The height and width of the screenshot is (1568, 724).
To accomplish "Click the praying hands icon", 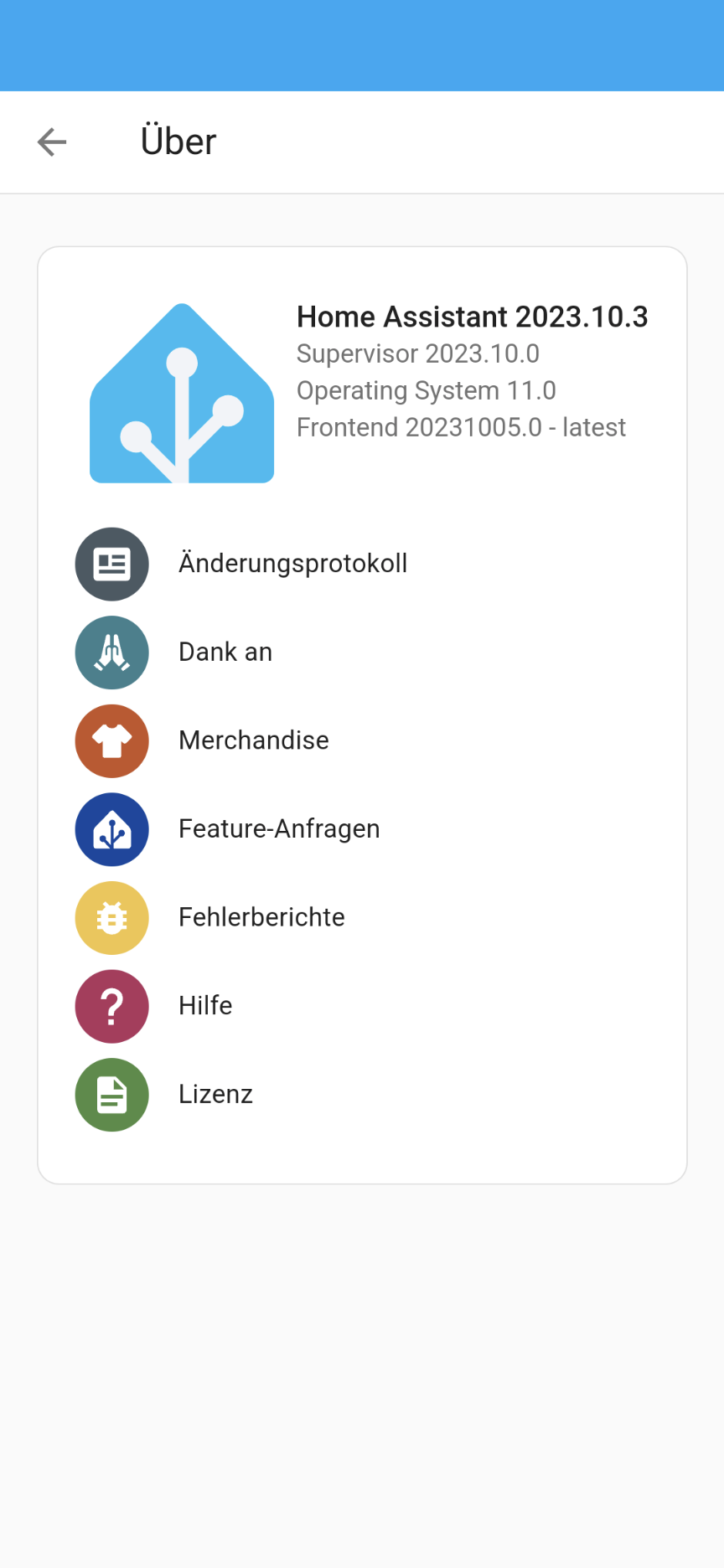I will pyautogui.click(x=112, y=652).
